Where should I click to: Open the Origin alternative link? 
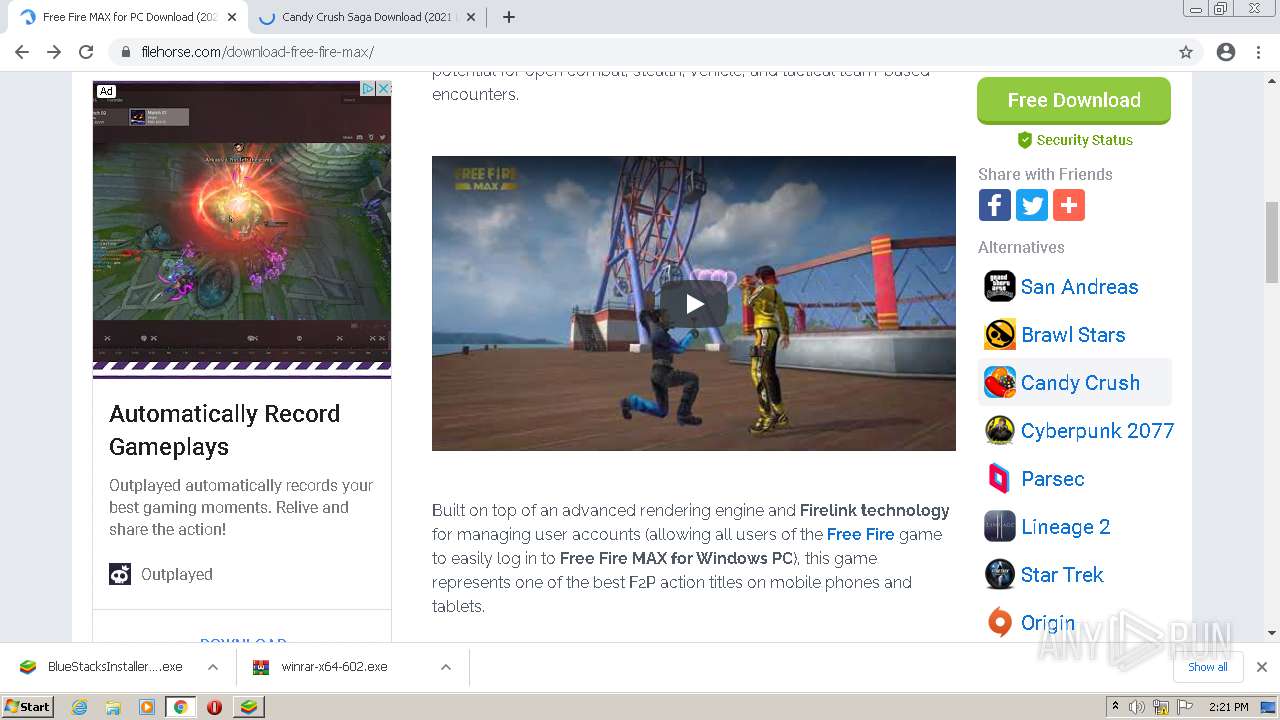pyautogui.click(x=1047, y=623)
